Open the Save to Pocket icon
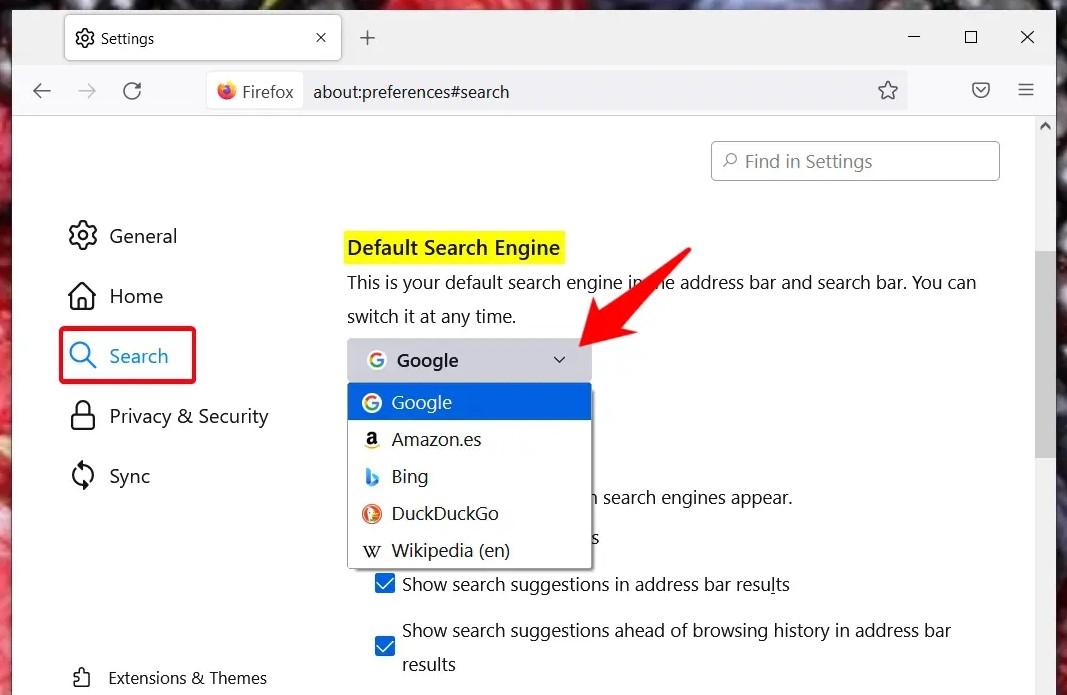Screen dimensions: 1067x695 (x=981, y=91)
